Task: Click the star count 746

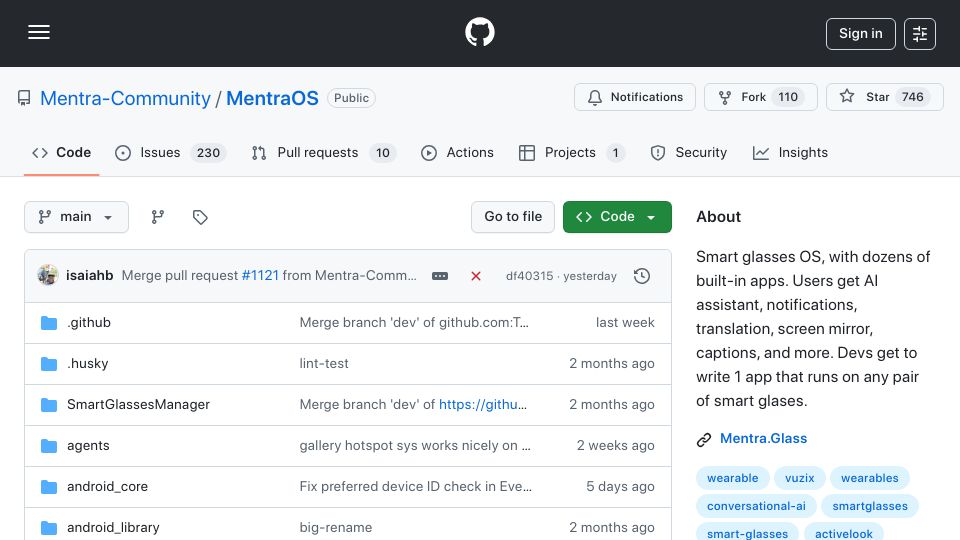Action: tap(912, 97)
